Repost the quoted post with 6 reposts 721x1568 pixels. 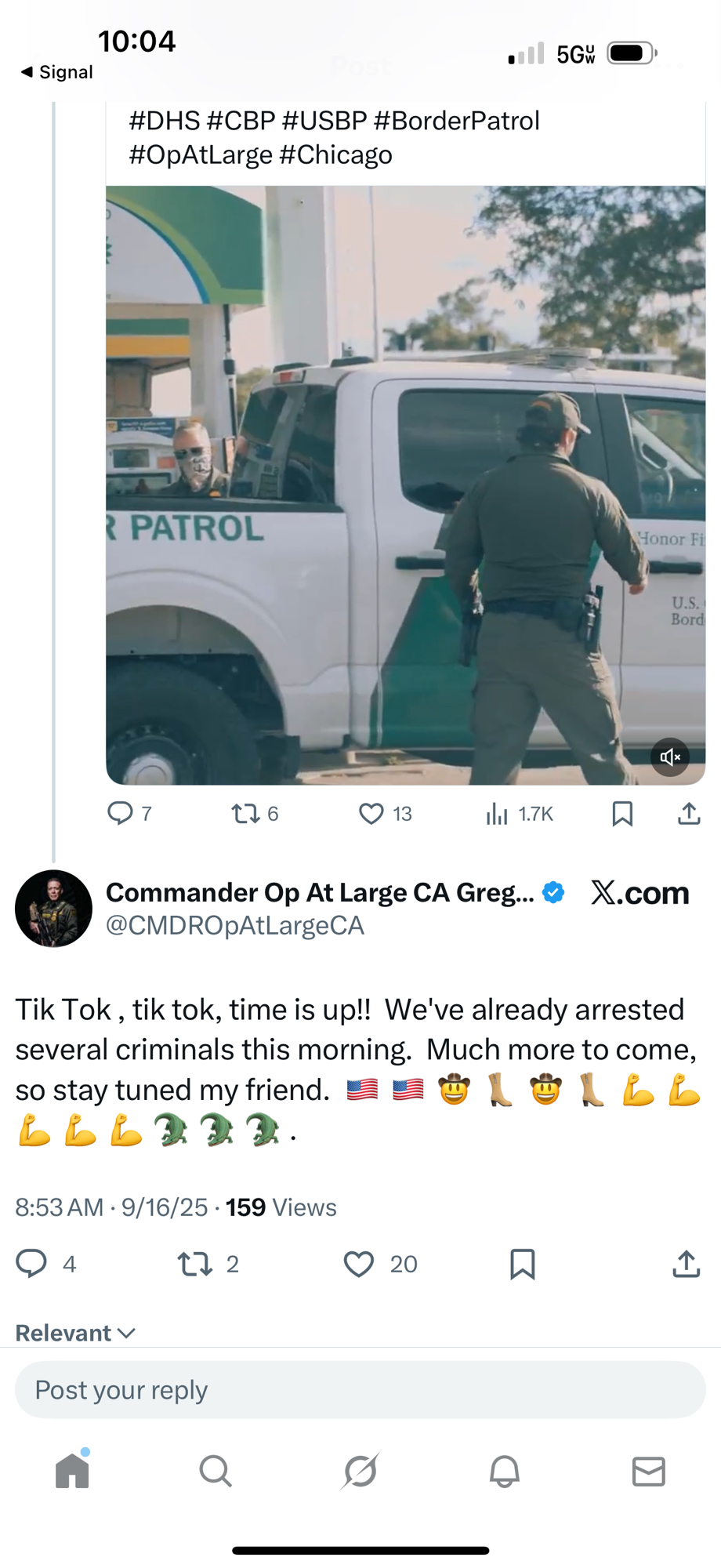245,814
